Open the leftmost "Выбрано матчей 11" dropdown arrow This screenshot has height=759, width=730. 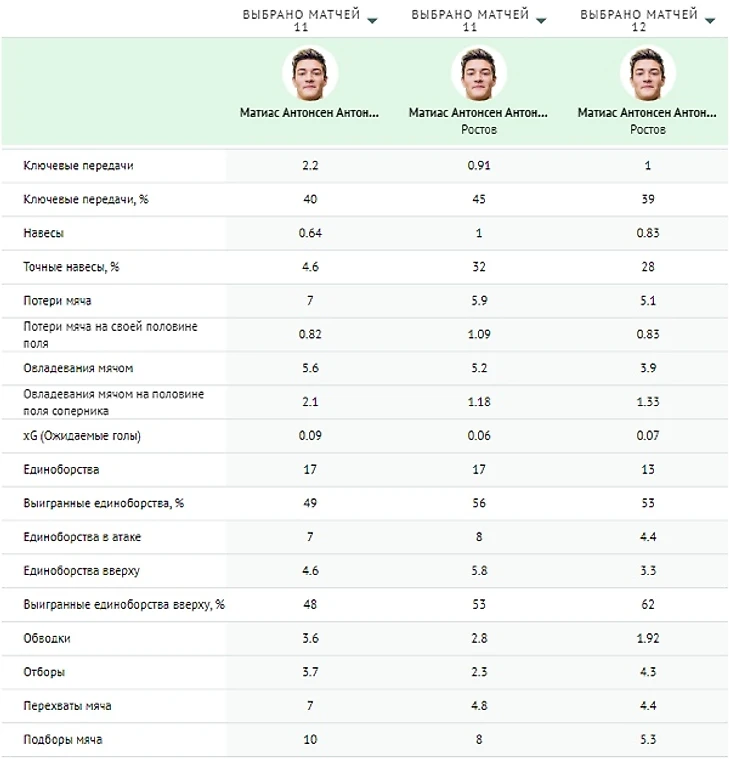point(373,20)
